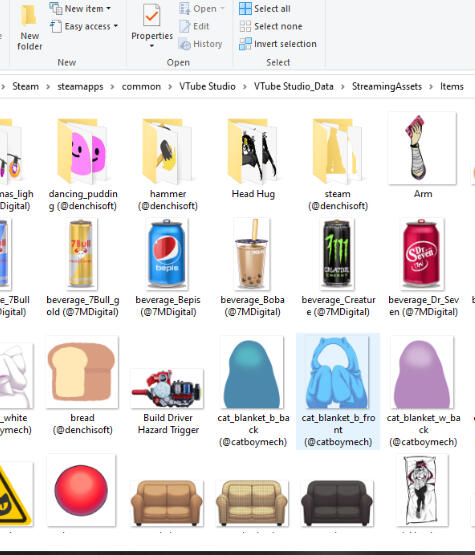Screen dimensions: 475x555
Task: Select the red ball image
Action: [81, 491]
